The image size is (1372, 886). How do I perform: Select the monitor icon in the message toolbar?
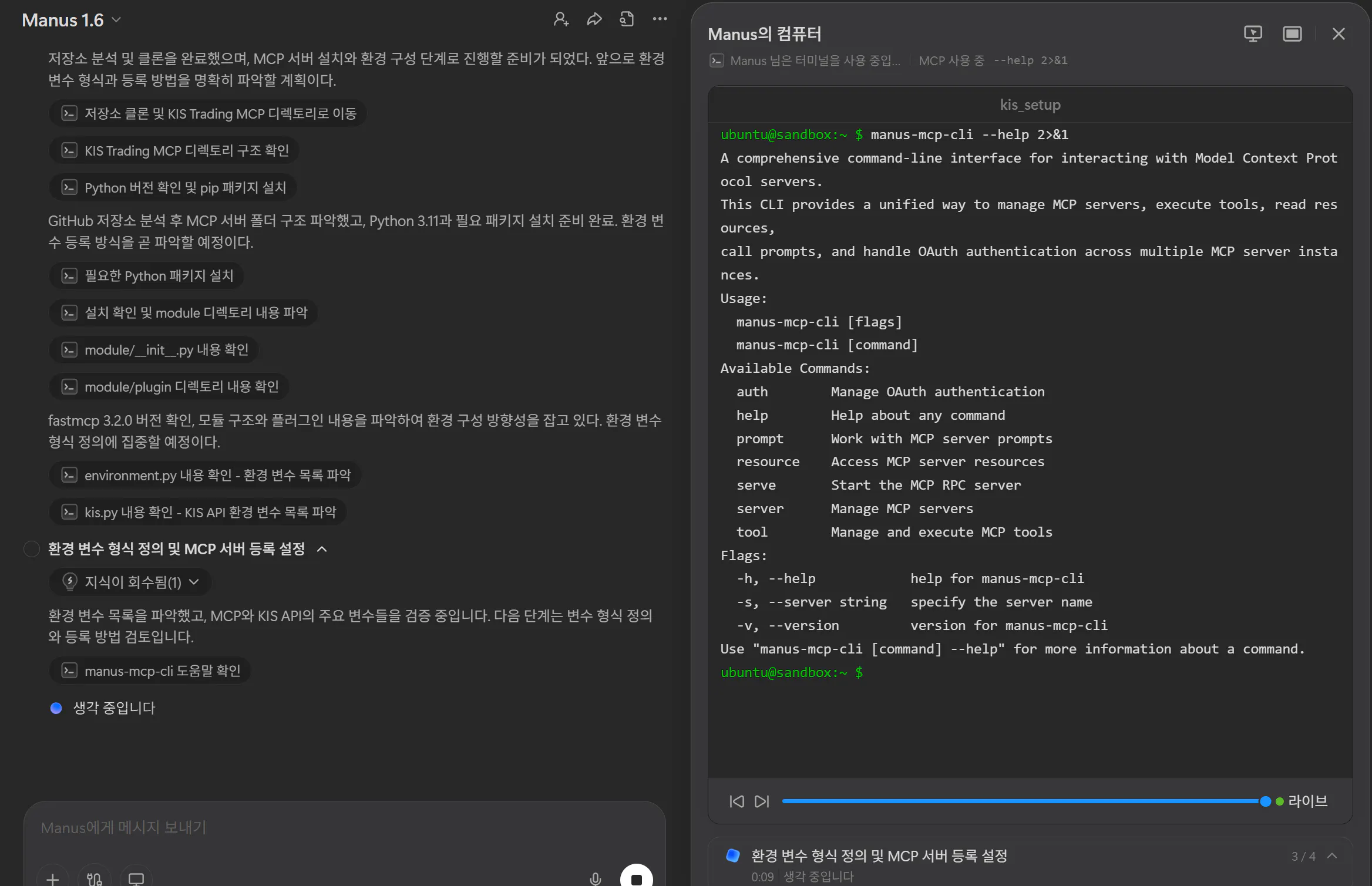[x=136, y=878]
